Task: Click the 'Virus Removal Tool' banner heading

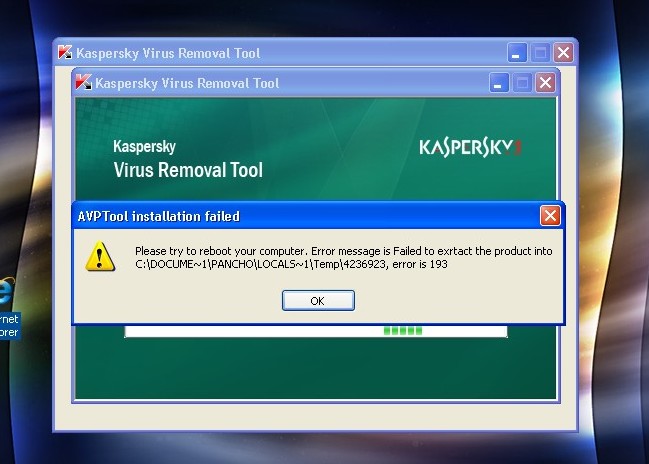Action: (188, 170)
